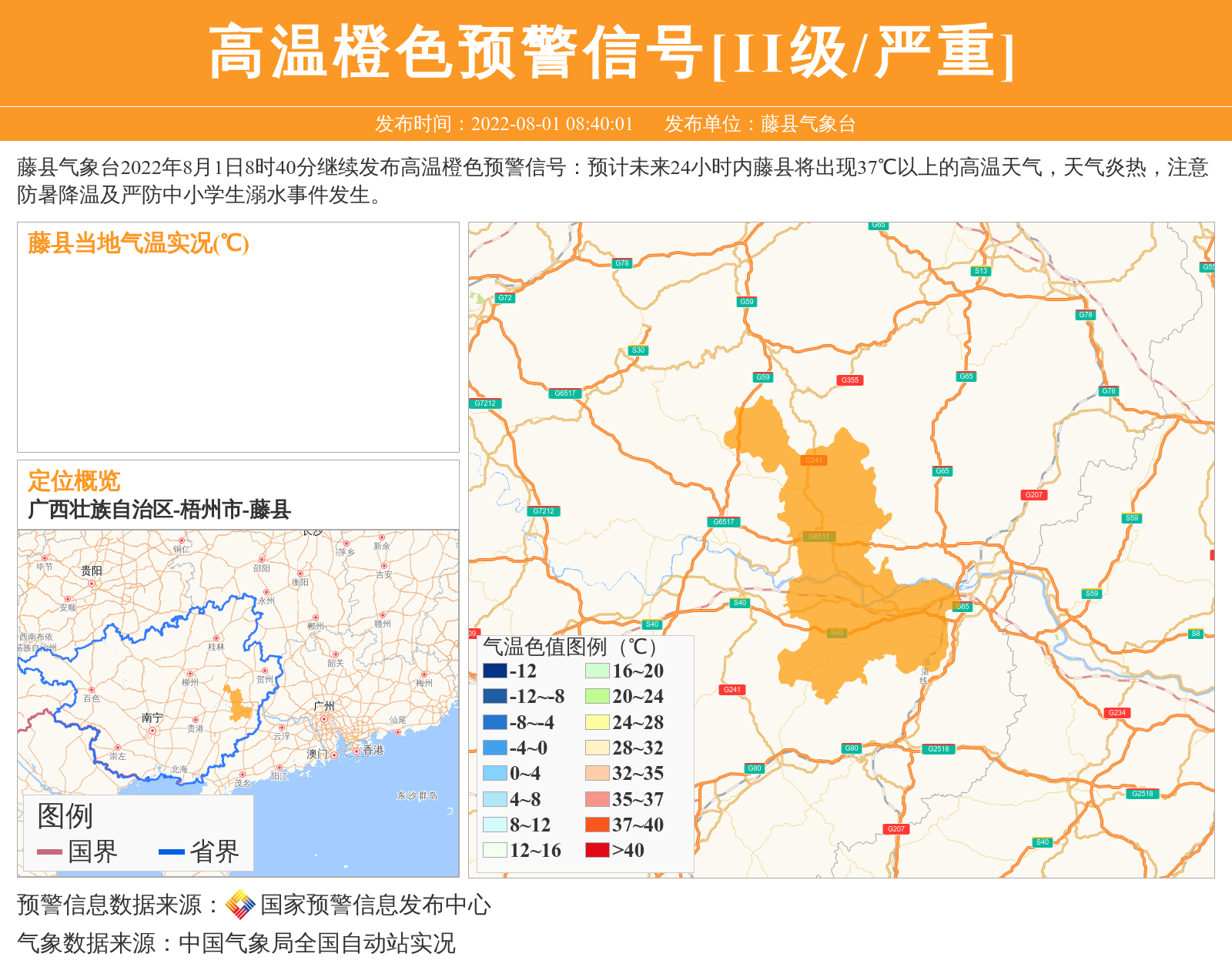Select the >40 red legend swatch
Viewport: 1232px width, 967px height.
tap(597, 850)
